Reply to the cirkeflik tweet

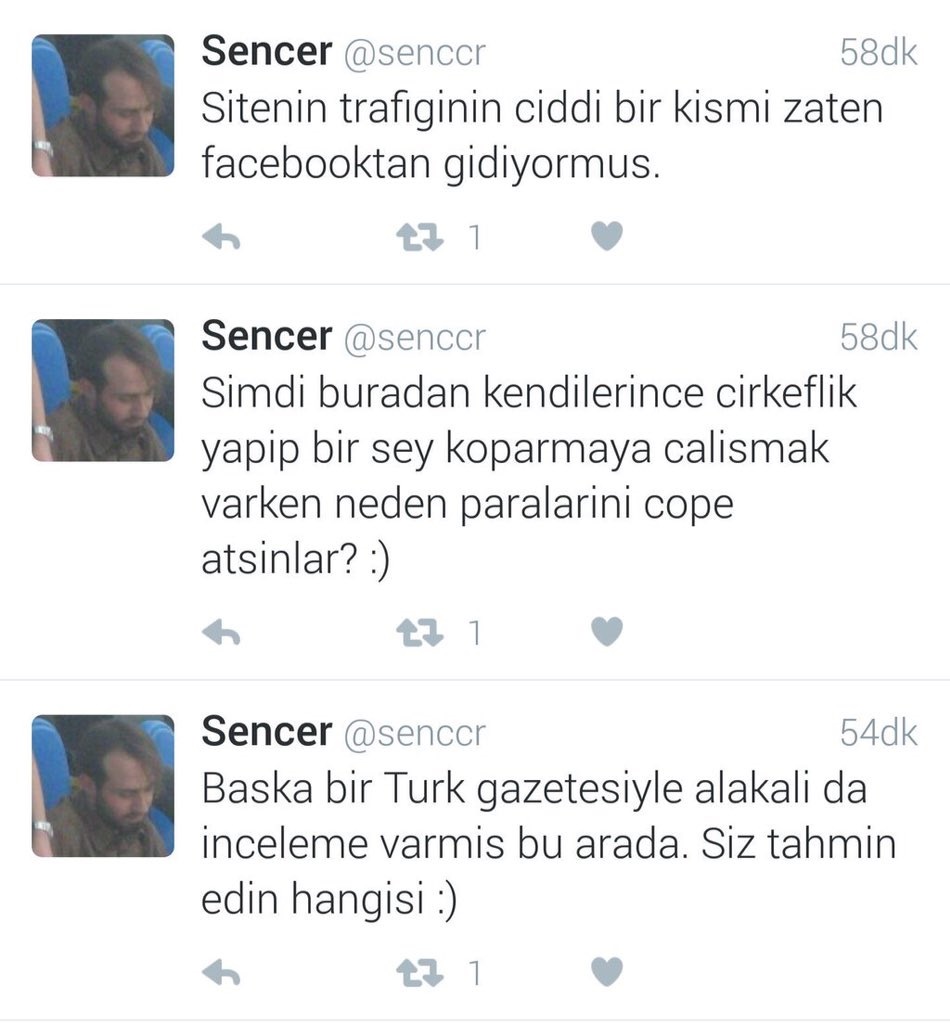[221, 632]
